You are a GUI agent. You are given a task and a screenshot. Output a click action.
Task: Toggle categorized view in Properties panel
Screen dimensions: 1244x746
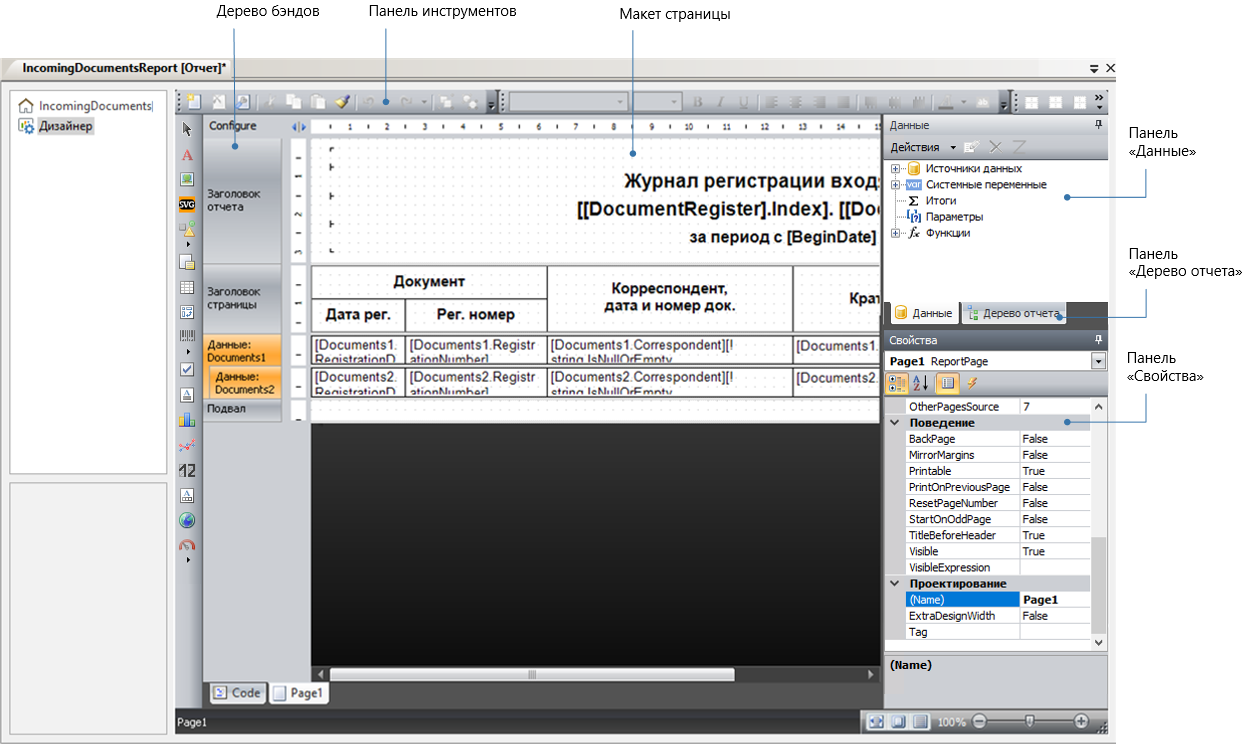click(898, 383)
